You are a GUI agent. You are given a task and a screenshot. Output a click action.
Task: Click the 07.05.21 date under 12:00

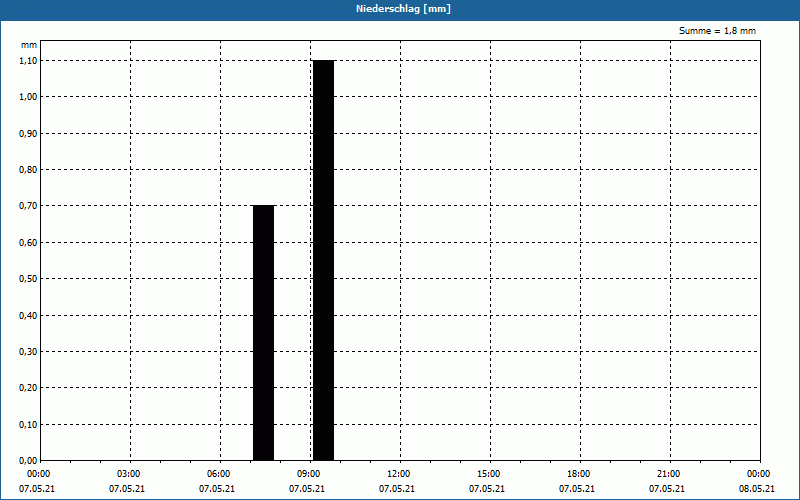396,489
